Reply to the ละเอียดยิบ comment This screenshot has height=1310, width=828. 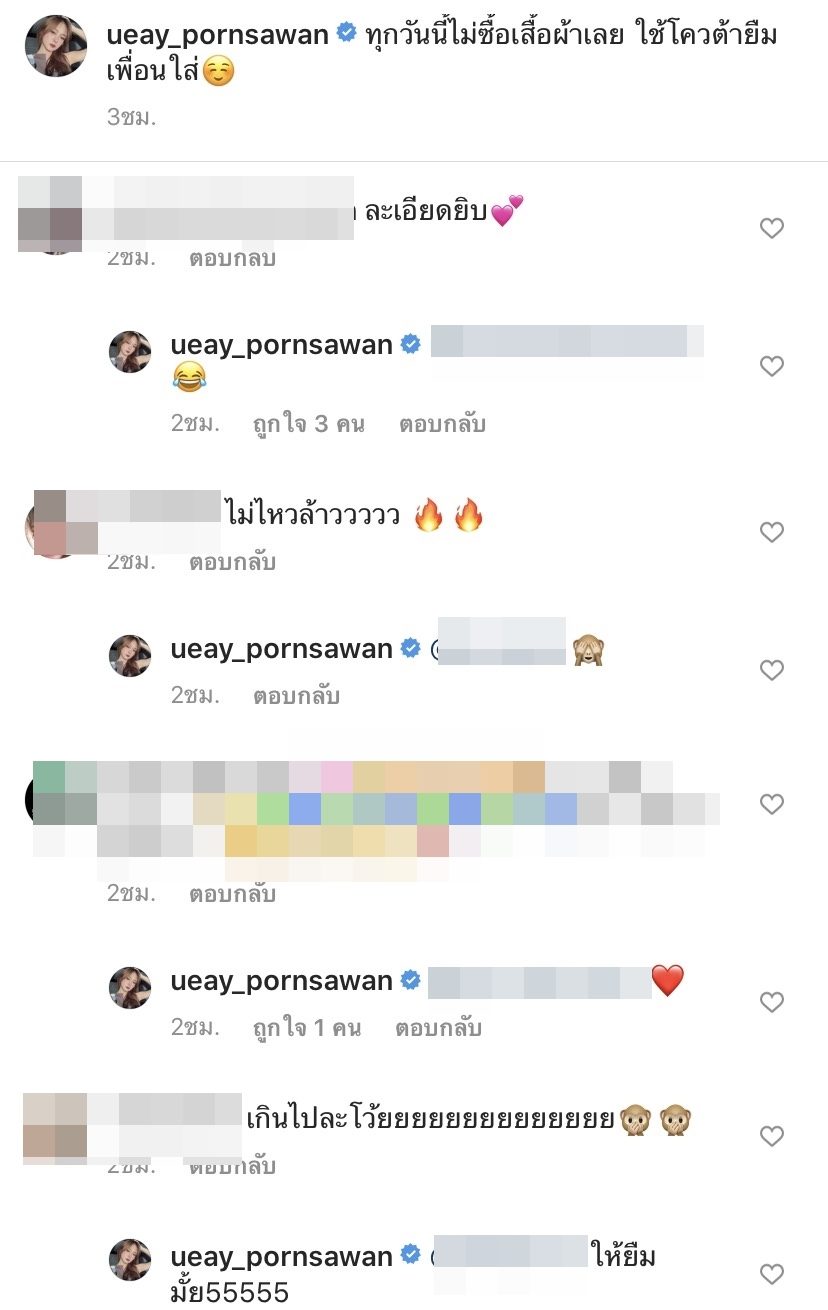point(232,259)
